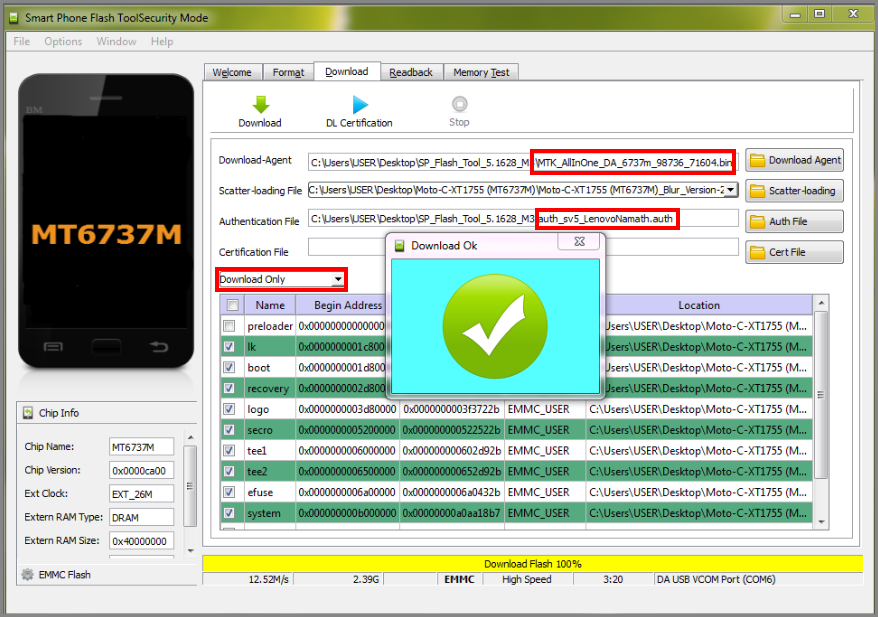Click the Download-Agent path field
878x617 pixels.
(x=523, y=162)
